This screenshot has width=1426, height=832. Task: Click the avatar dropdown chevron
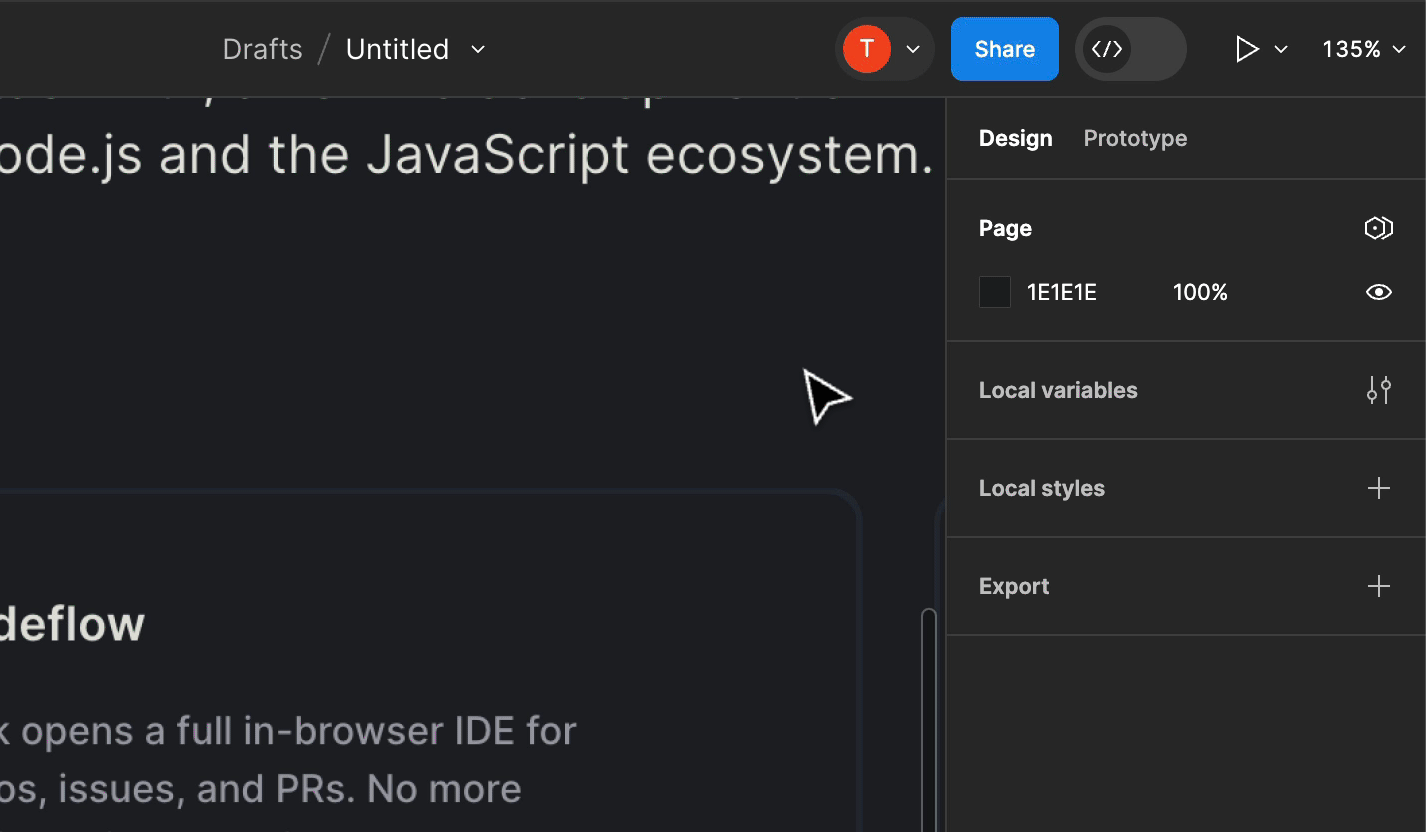(911, 48)
